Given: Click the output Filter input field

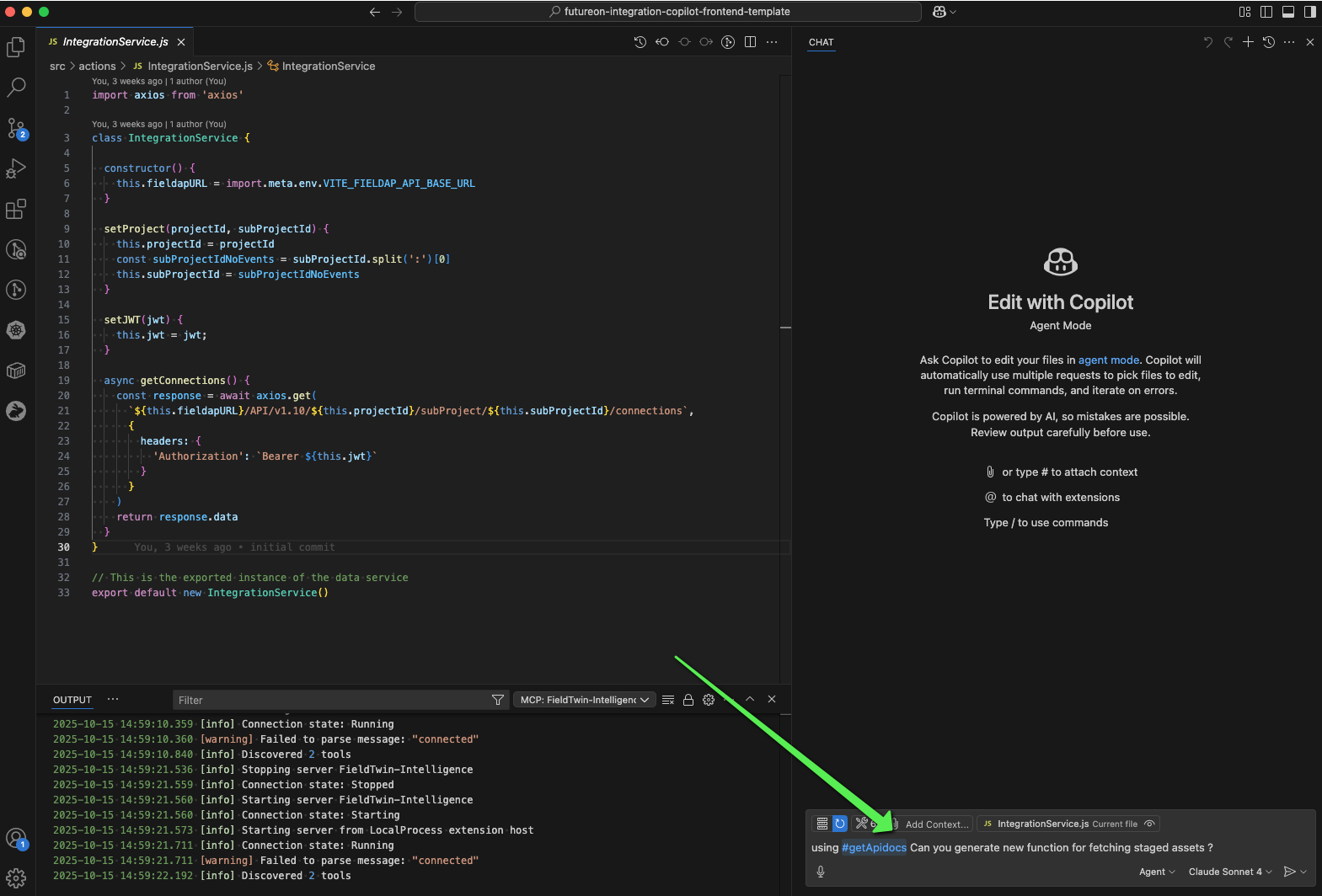Looking at the screenshot, I should (x=333, y=700).
